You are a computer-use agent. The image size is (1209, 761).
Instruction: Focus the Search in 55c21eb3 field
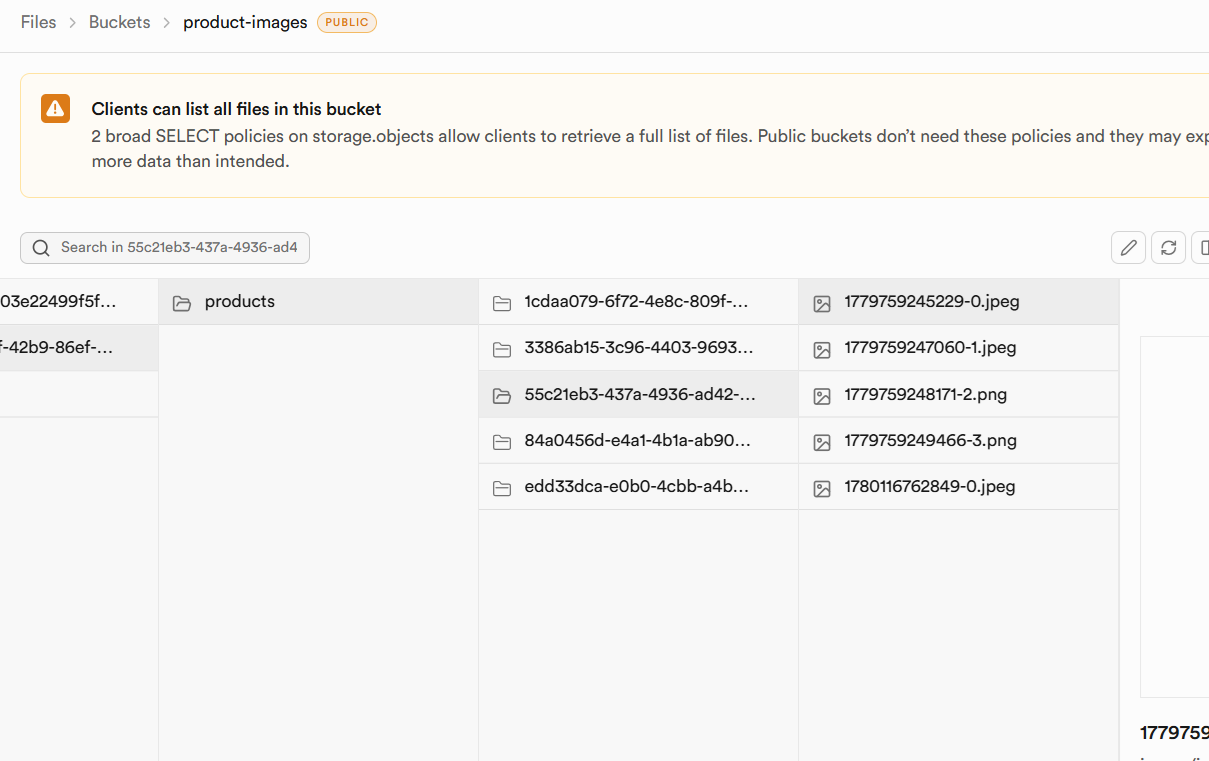pyautogui.click(x=165, y=248)
